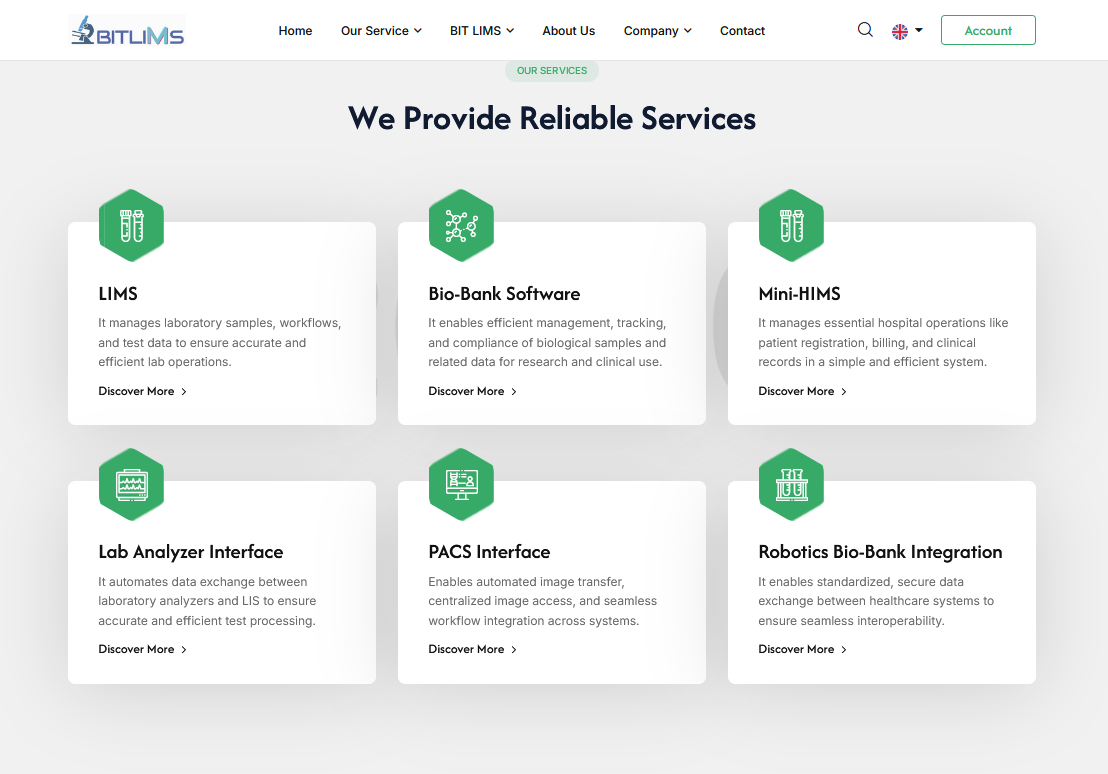Click Discover More under LIMS

(142, 391)
